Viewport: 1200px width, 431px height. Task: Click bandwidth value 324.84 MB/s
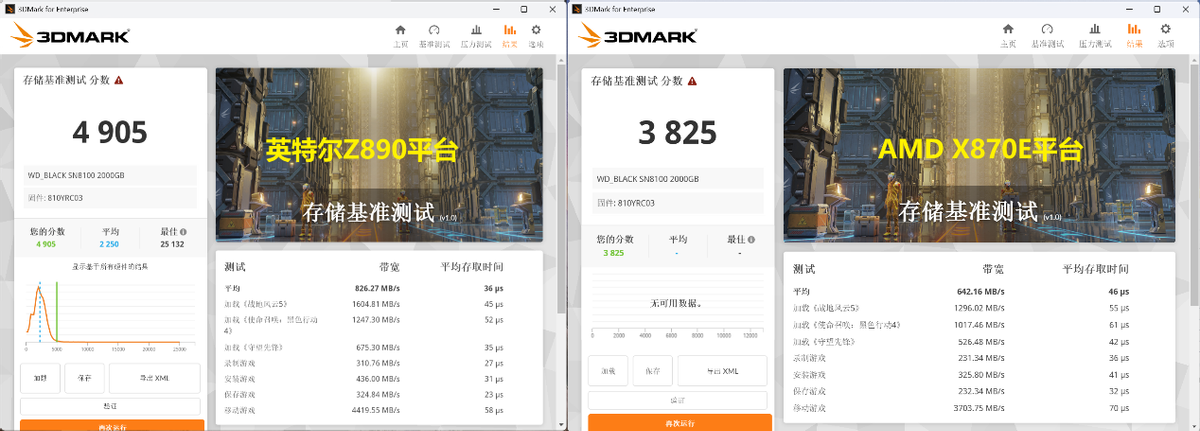(x=379, y=394)
